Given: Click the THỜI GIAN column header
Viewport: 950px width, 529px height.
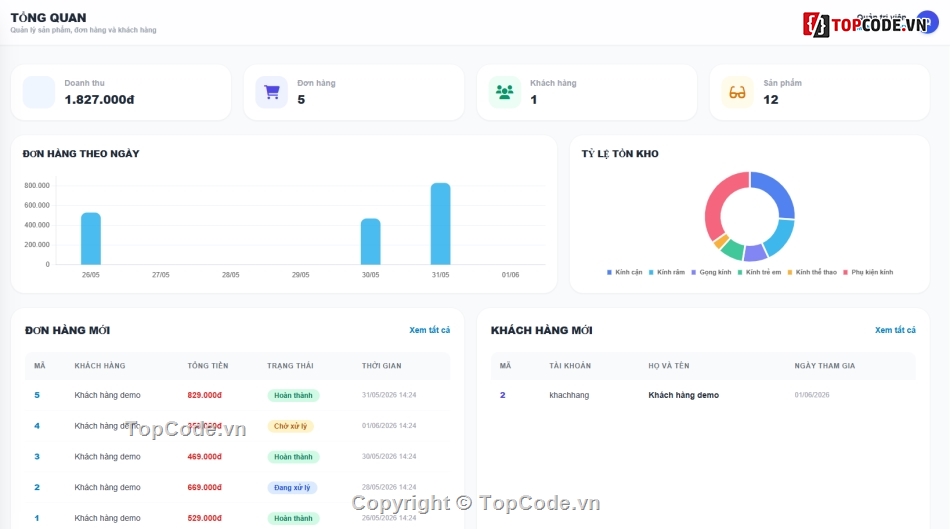Looking at the screenshot, I should point(382,366).
